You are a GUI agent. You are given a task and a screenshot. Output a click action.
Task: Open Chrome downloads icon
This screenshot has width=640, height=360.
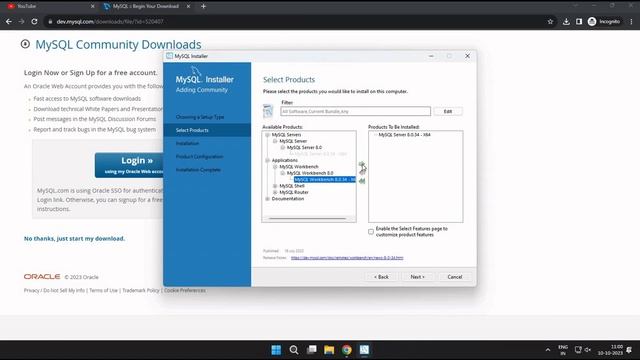566,21
